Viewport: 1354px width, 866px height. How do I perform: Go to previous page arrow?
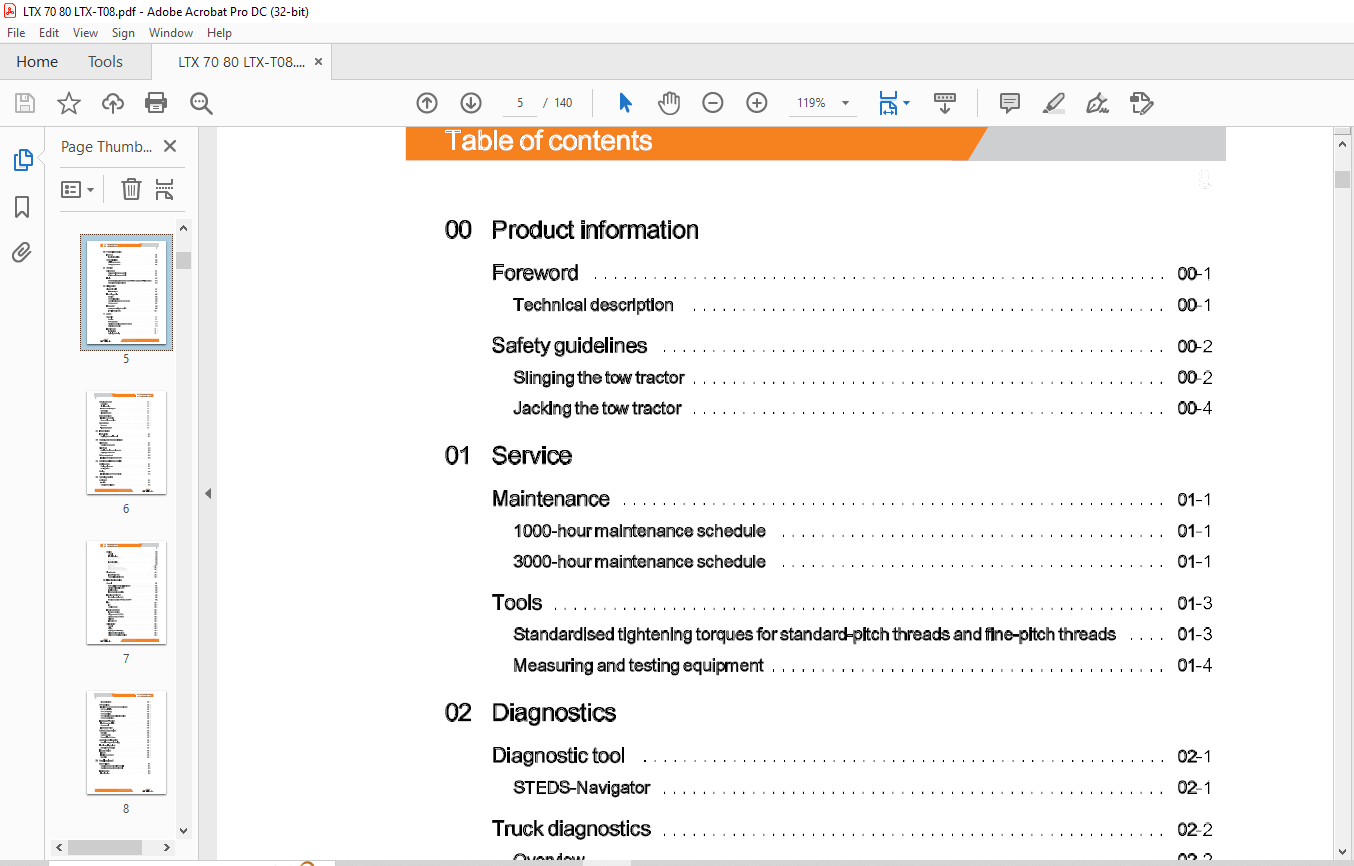pos(427,103)
